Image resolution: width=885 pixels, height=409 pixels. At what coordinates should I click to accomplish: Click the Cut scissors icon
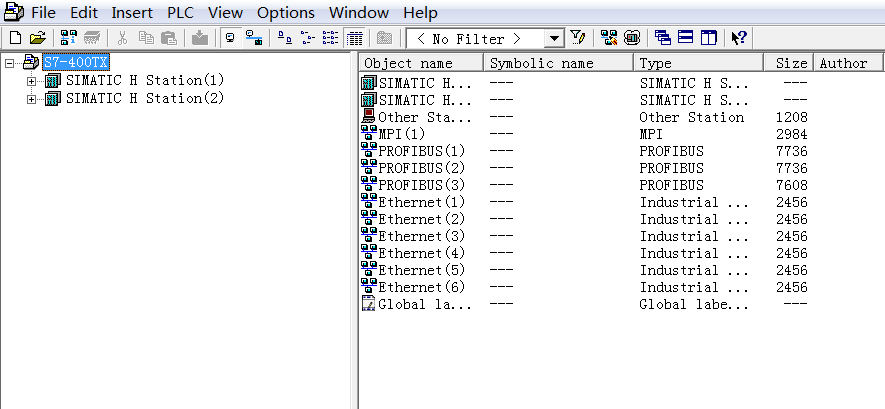(122, 38)
